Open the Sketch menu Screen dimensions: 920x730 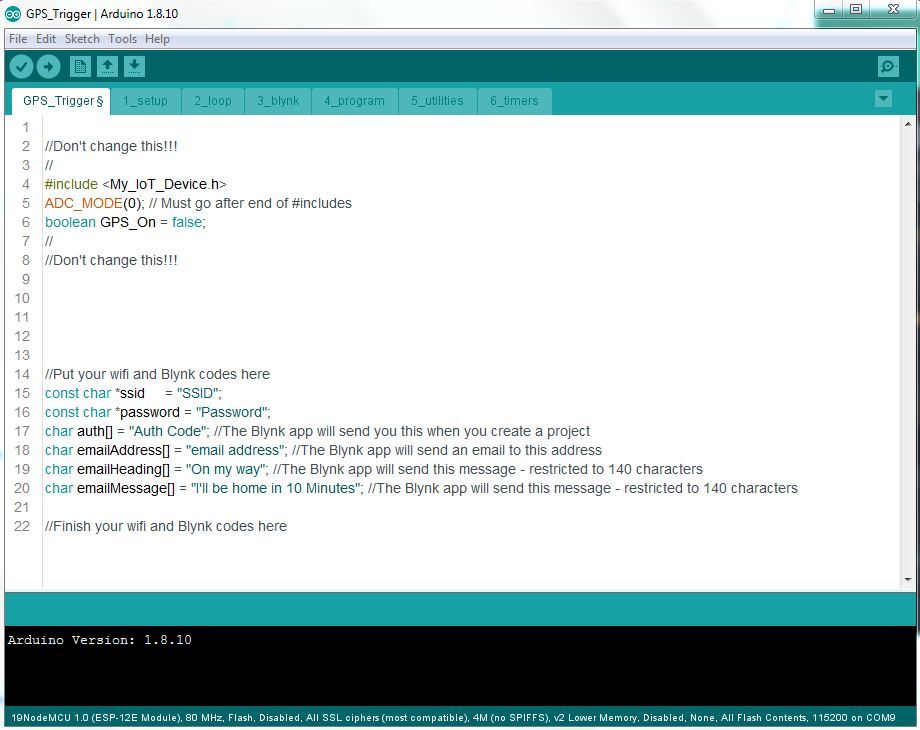click(82, 39)
